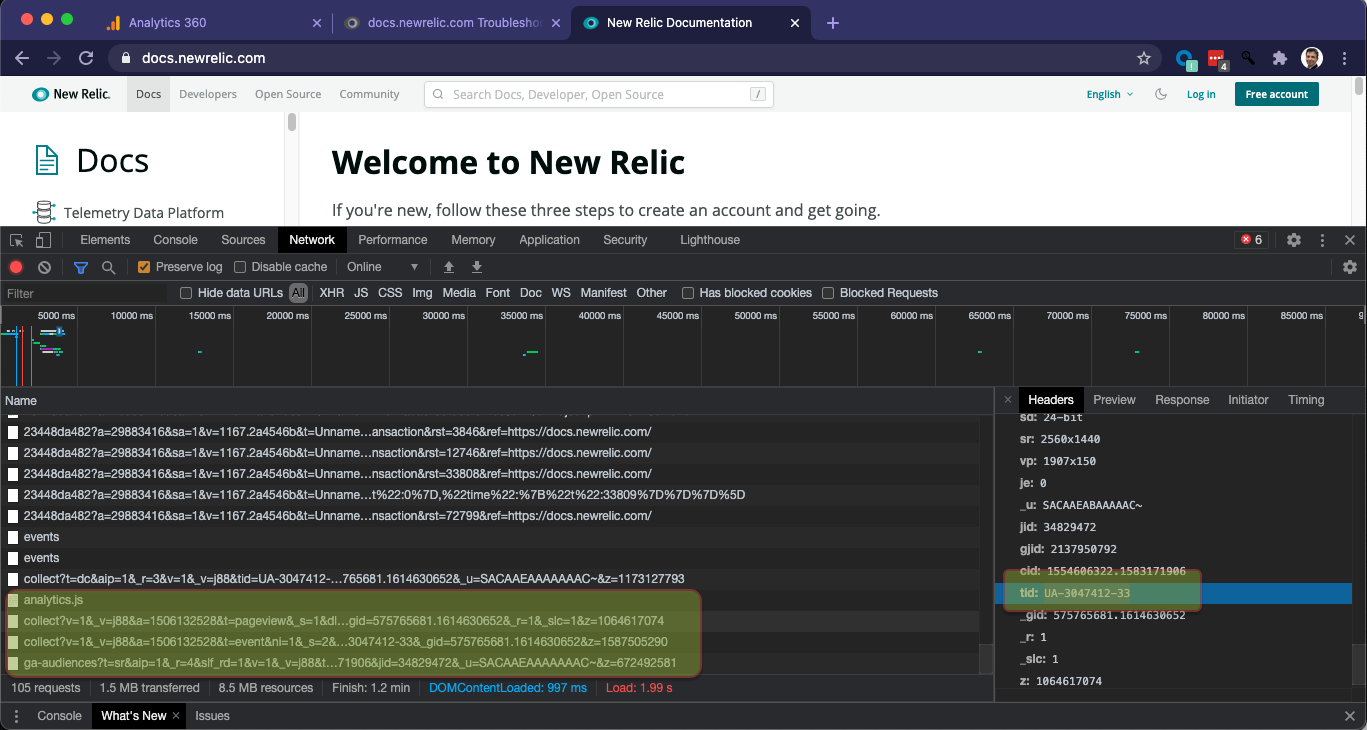Open the English language dropdown

click(1108, 94)
